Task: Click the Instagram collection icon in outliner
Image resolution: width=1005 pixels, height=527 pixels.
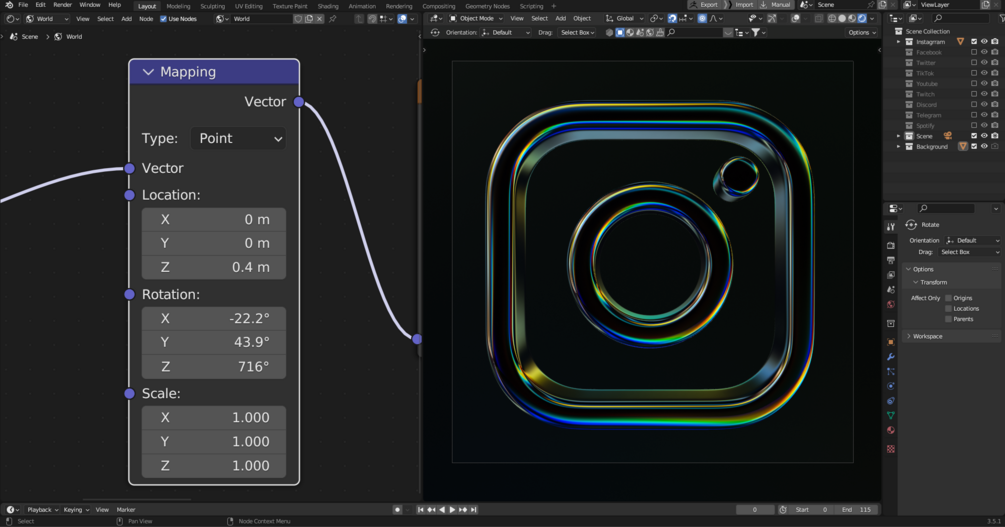Action: (909, 42)
